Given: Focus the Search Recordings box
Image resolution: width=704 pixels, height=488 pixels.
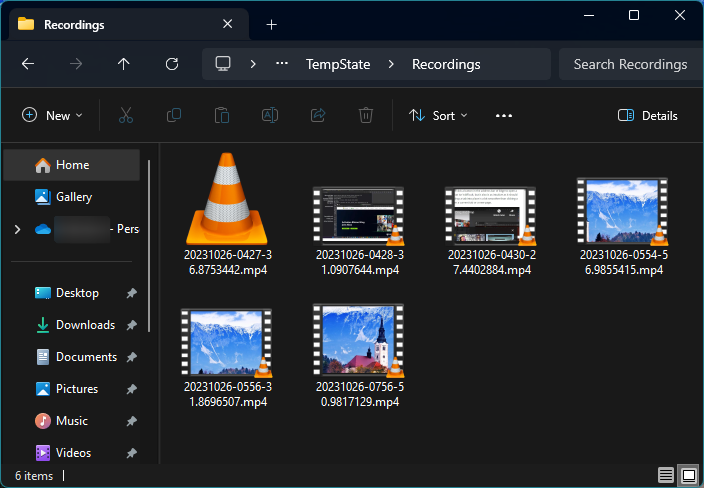Looking at the screenshot, I should [630, 64].
